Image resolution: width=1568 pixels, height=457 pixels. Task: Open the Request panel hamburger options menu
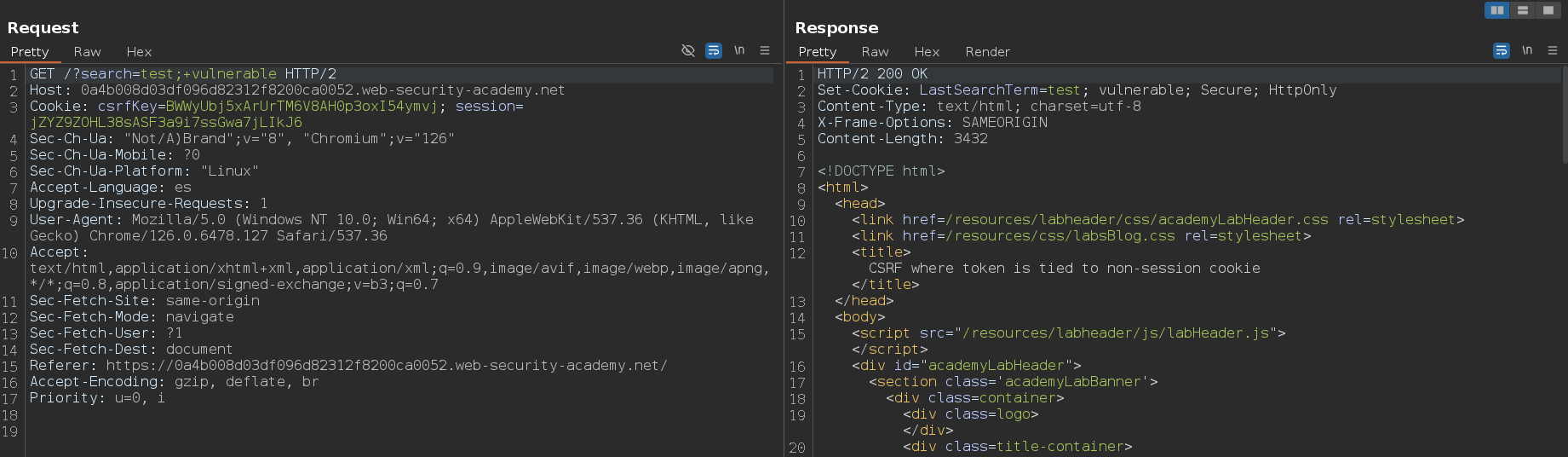click(765, 50)
